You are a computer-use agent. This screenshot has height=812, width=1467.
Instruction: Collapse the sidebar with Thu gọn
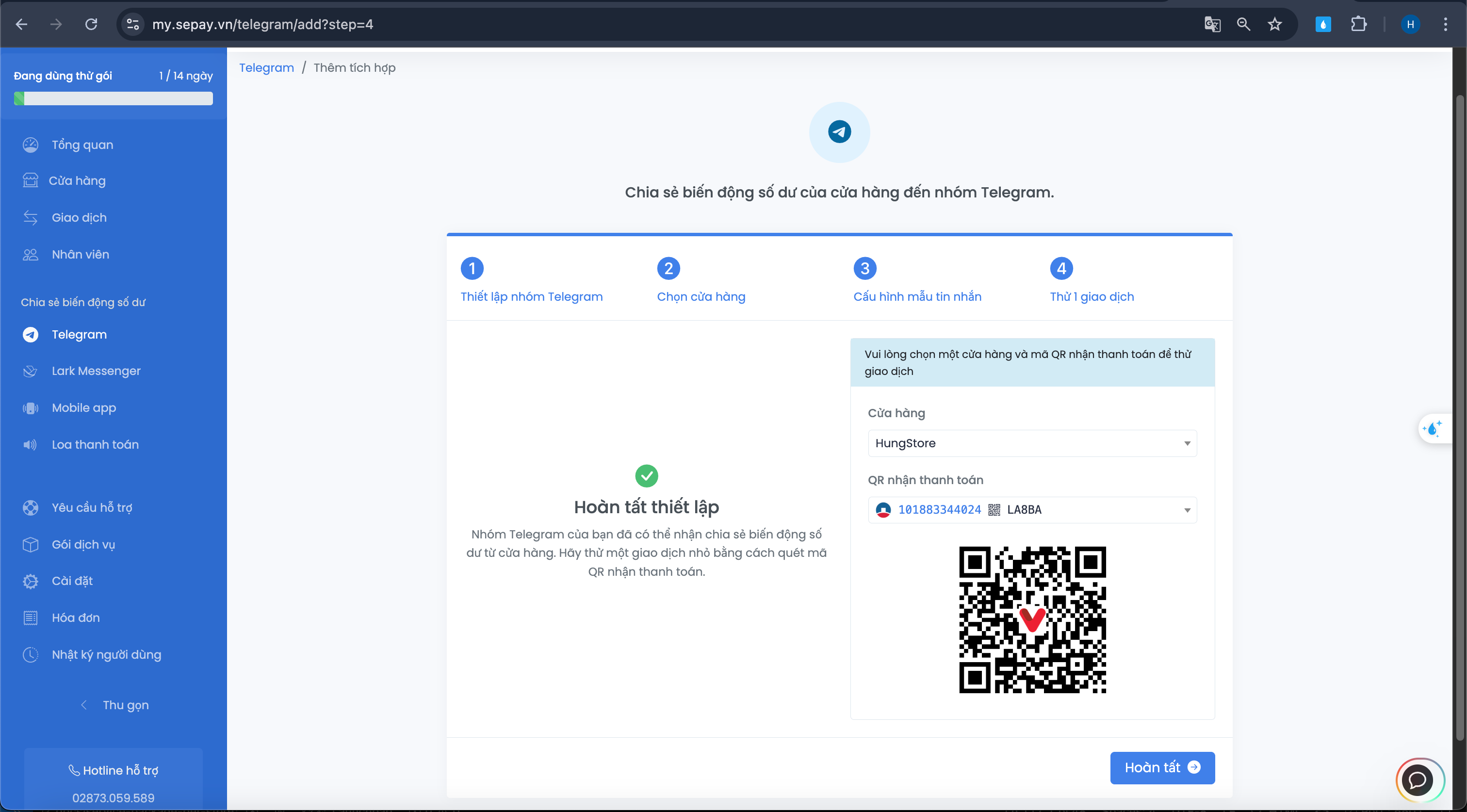coord(114,705)
